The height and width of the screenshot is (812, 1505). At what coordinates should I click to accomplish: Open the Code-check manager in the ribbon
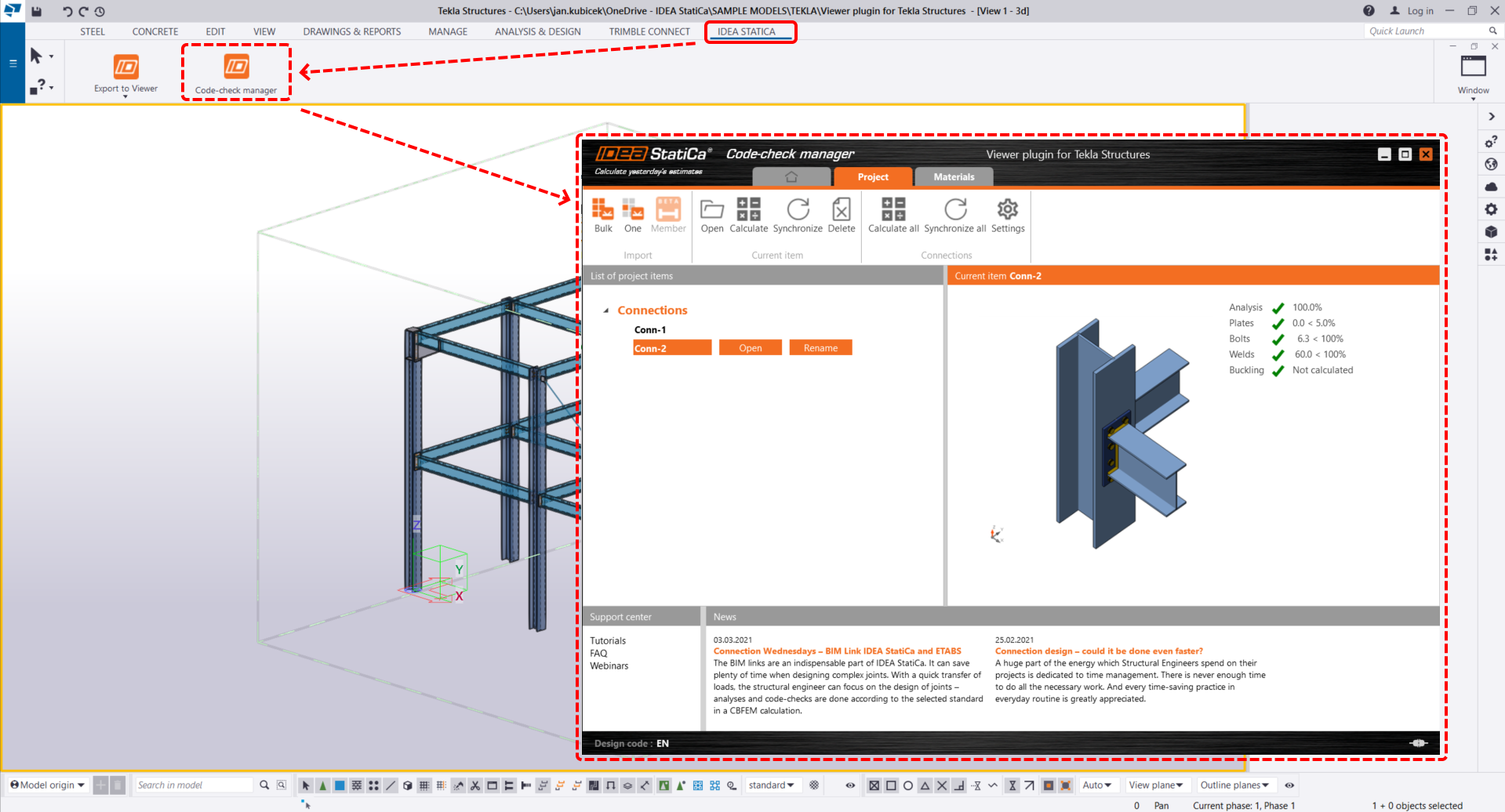(236, 67)
